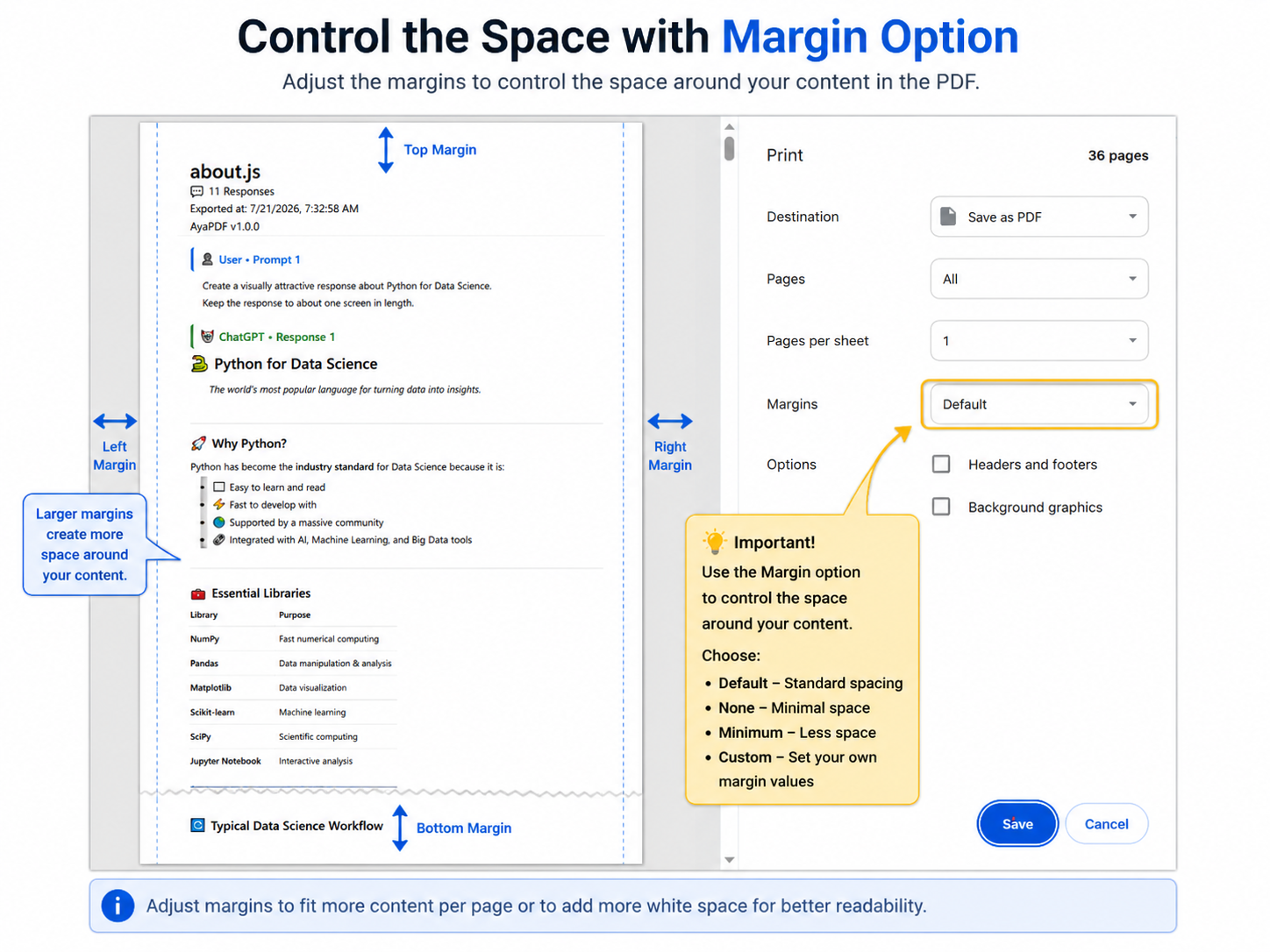Click the 'Options' label in Print panel

click(x=791, y=465)
